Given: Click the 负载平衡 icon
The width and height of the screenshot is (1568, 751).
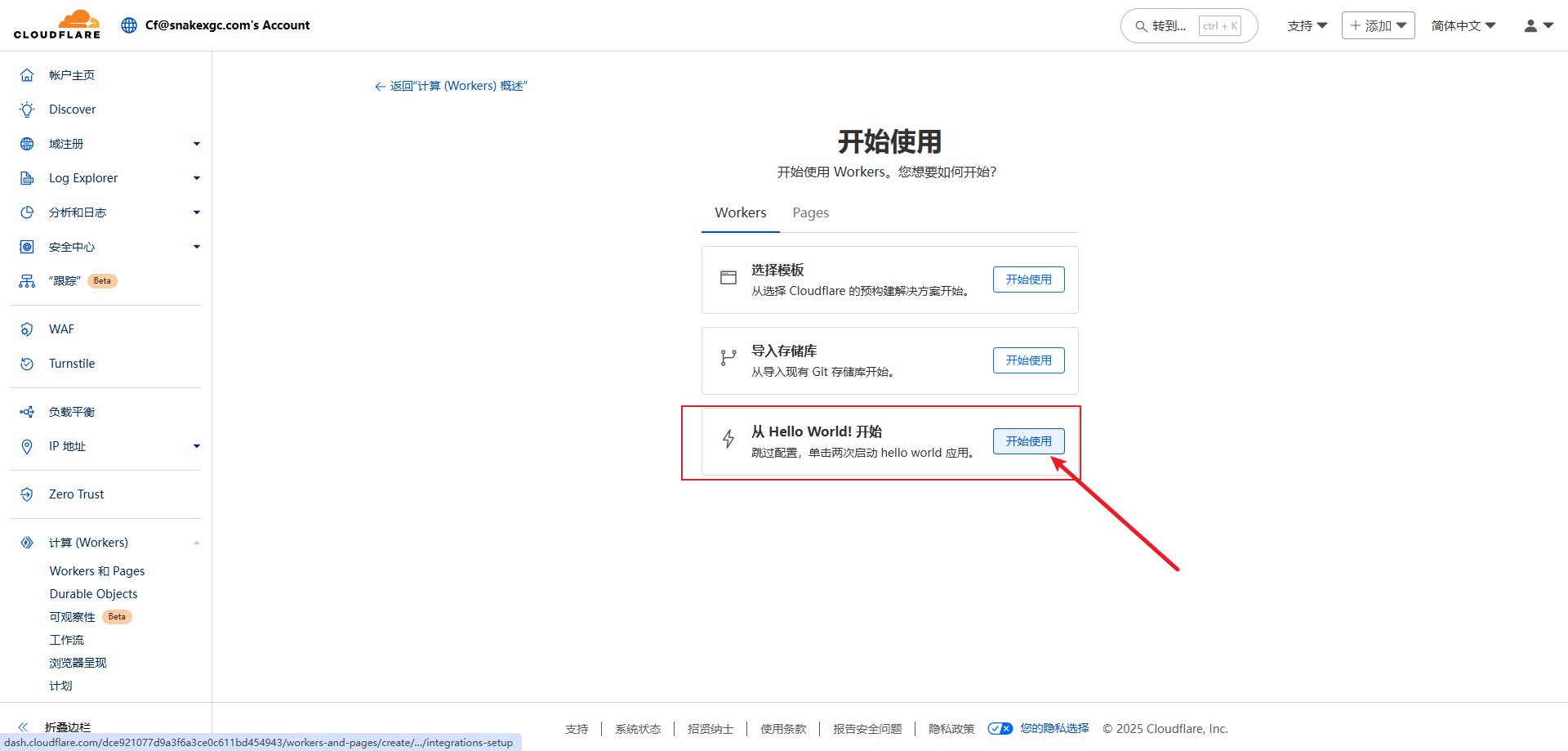Looking at the screenshot, I should click(x=27, y=412).
